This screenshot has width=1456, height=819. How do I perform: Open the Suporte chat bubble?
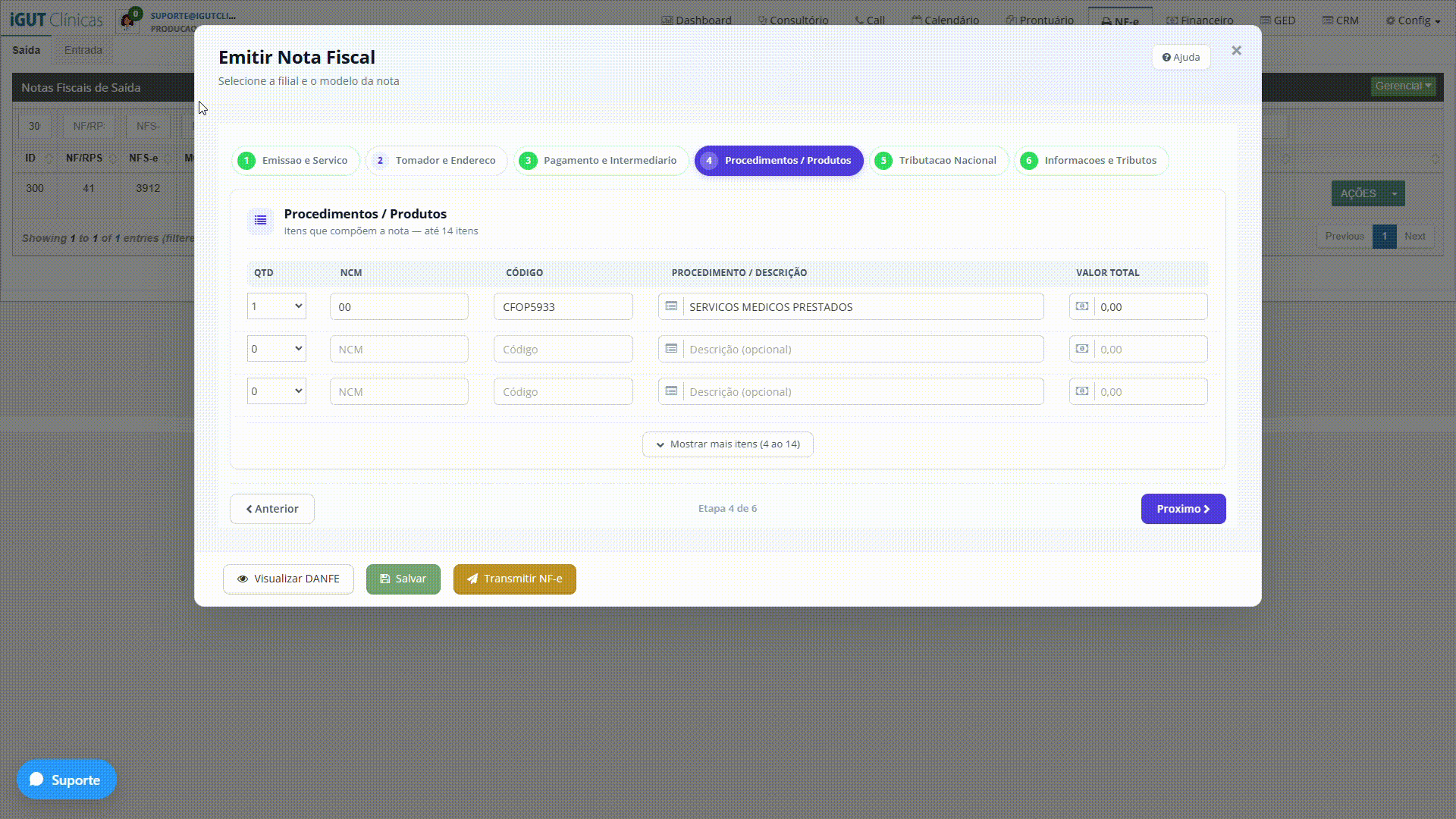pos(67,779)
